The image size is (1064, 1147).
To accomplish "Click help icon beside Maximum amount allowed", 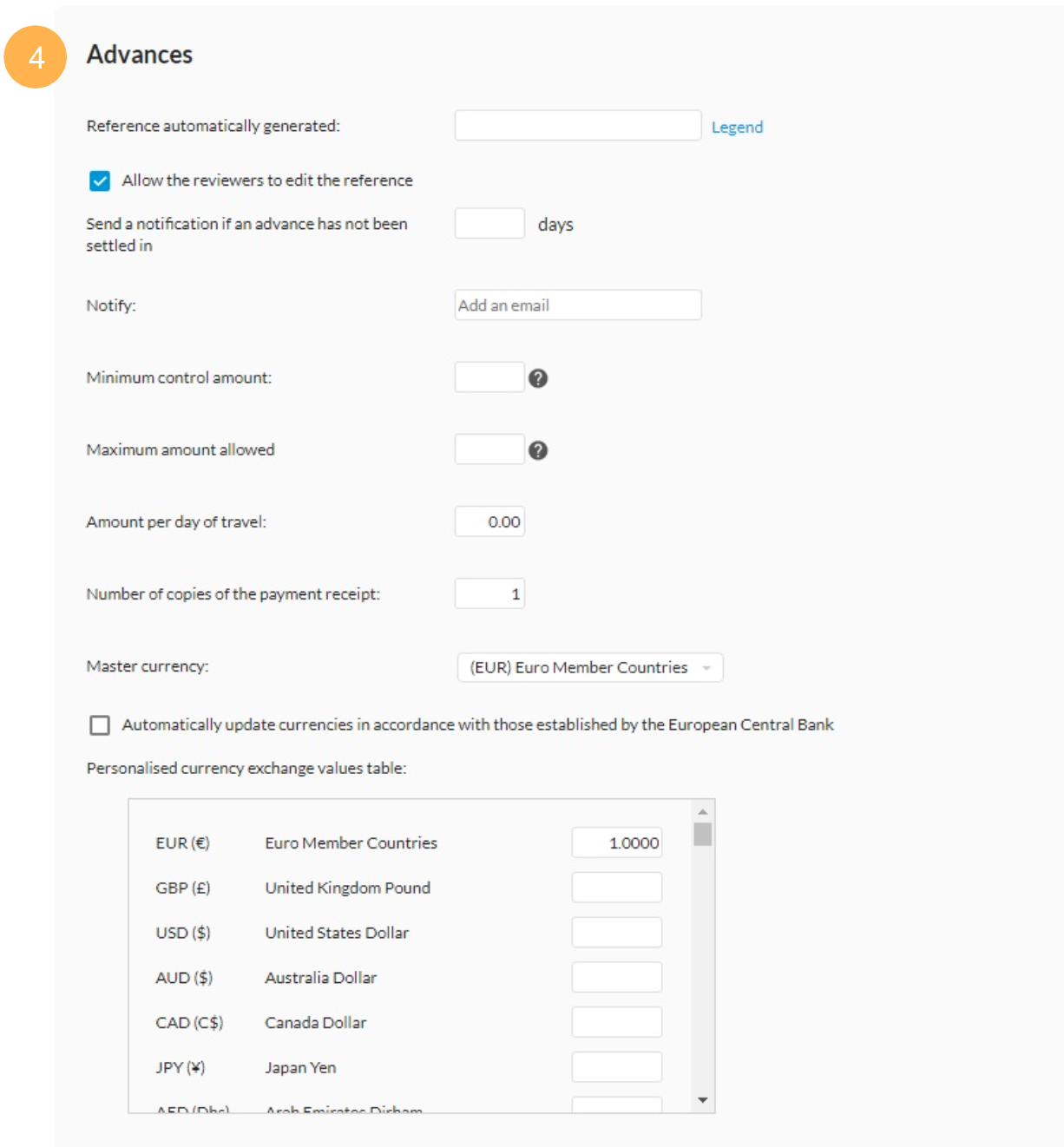I will [x=538, y=450].
